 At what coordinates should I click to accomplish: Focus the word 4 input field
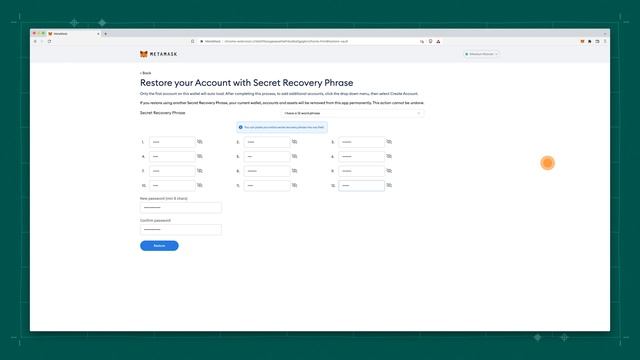(172, 156)
